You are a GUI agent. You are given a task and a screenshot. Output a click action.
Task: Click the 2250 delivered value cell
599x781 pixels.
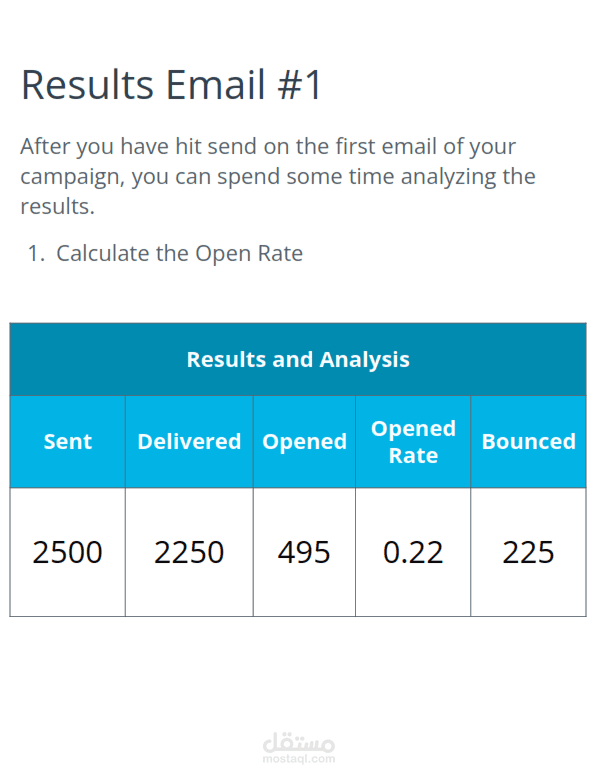189,552
